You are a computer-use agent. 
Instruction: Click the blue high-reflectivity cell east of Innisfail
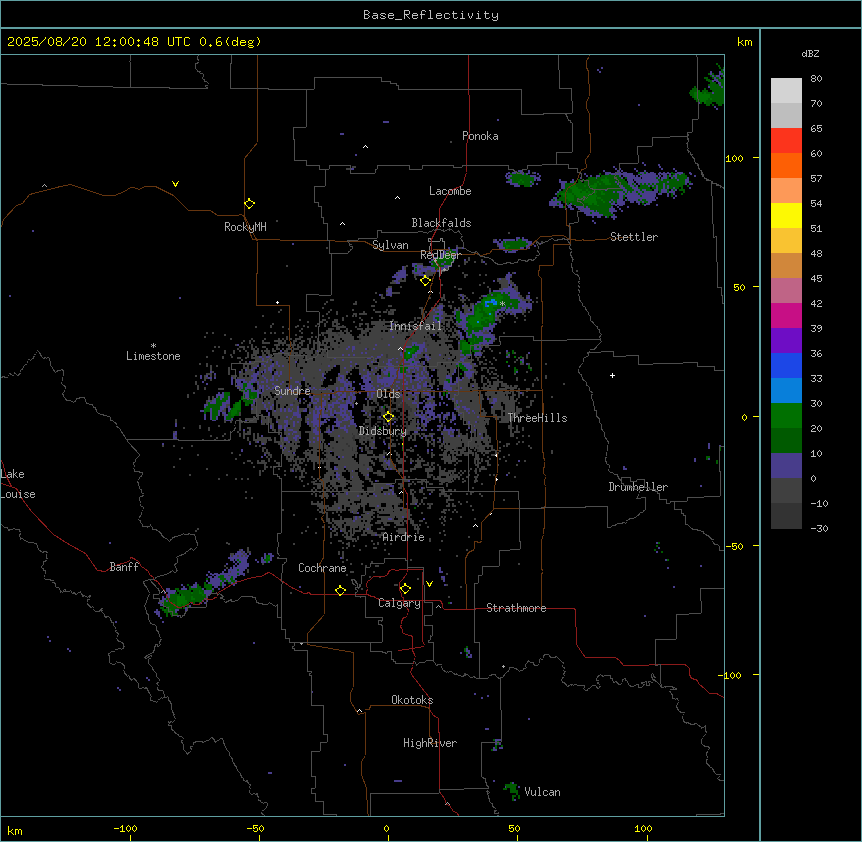click(x=491, y=302)
